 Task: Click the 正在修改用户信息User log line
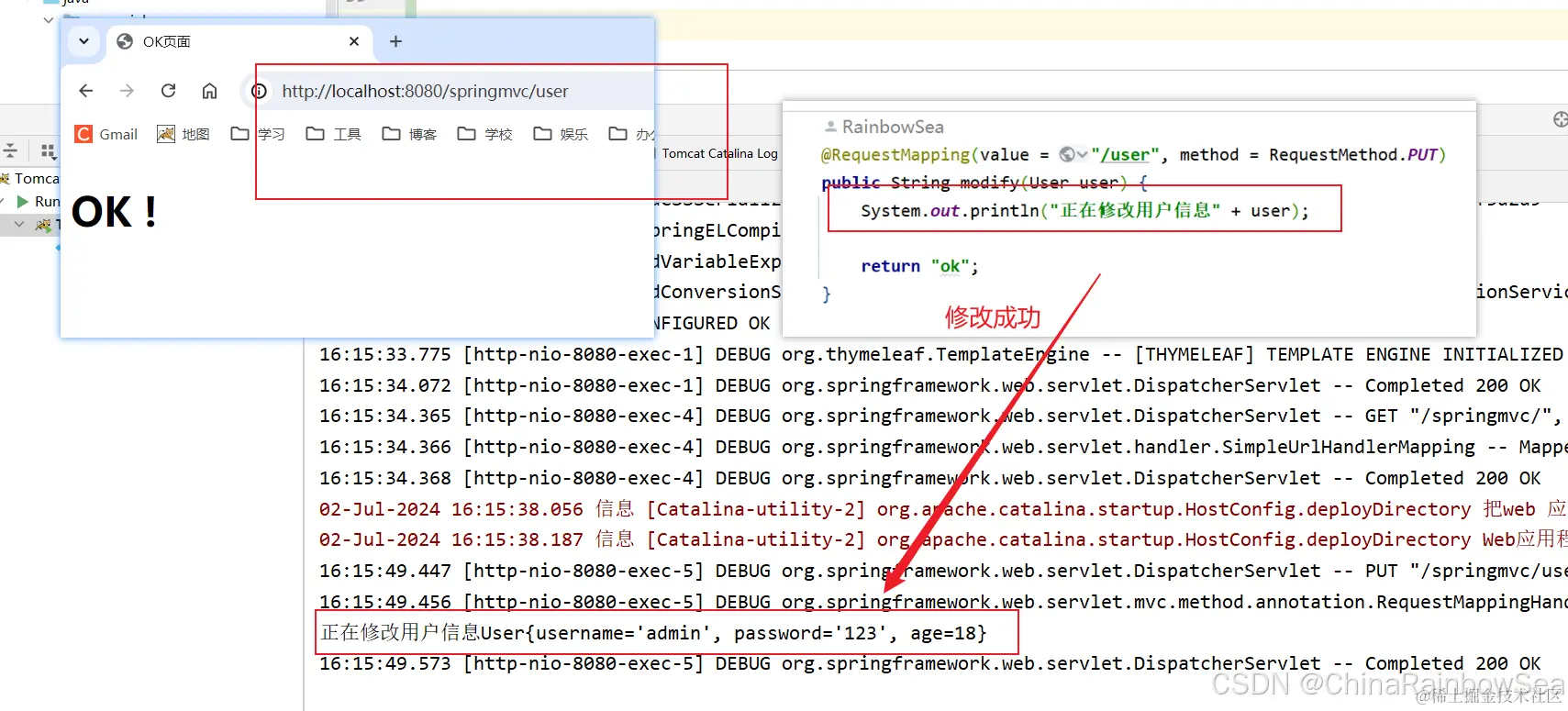tap(653, 633)
